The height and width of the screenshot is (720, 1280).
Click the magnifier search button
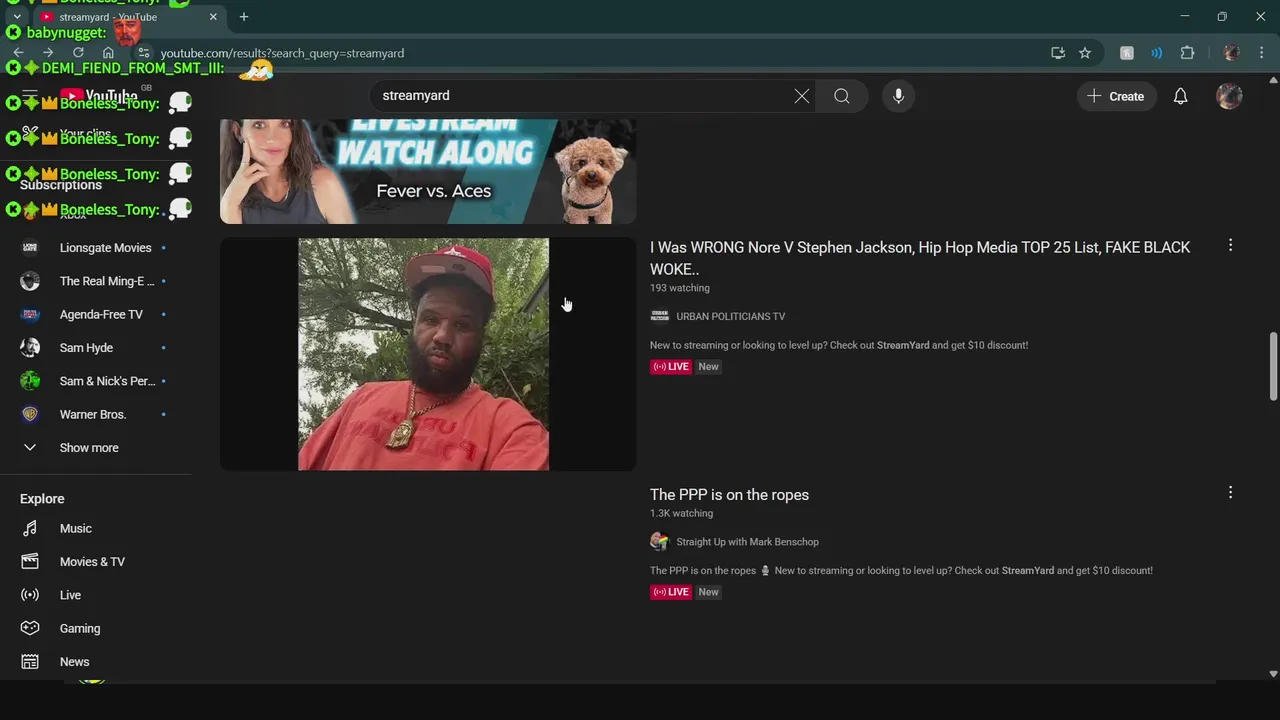842,96
